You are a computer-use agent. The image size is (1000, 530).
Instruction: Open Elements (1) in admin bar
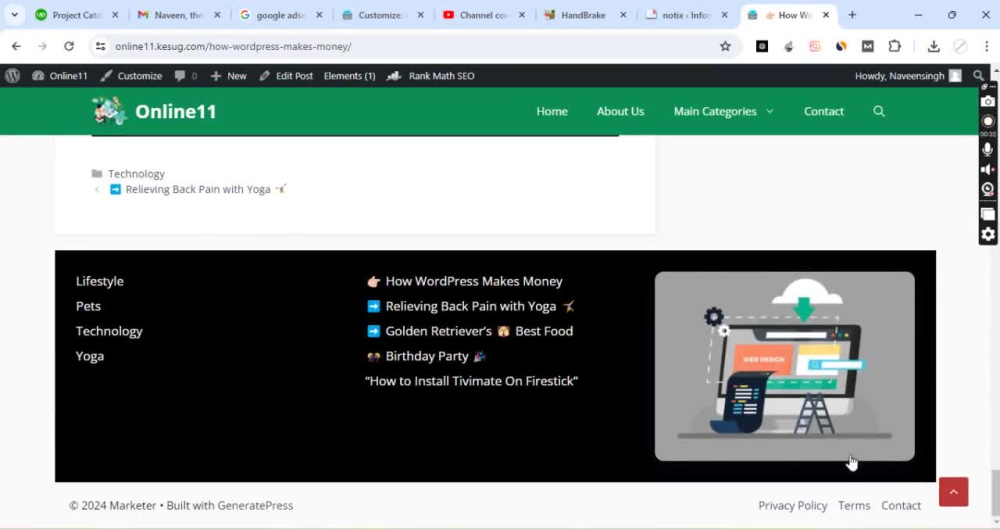(349, 76)
